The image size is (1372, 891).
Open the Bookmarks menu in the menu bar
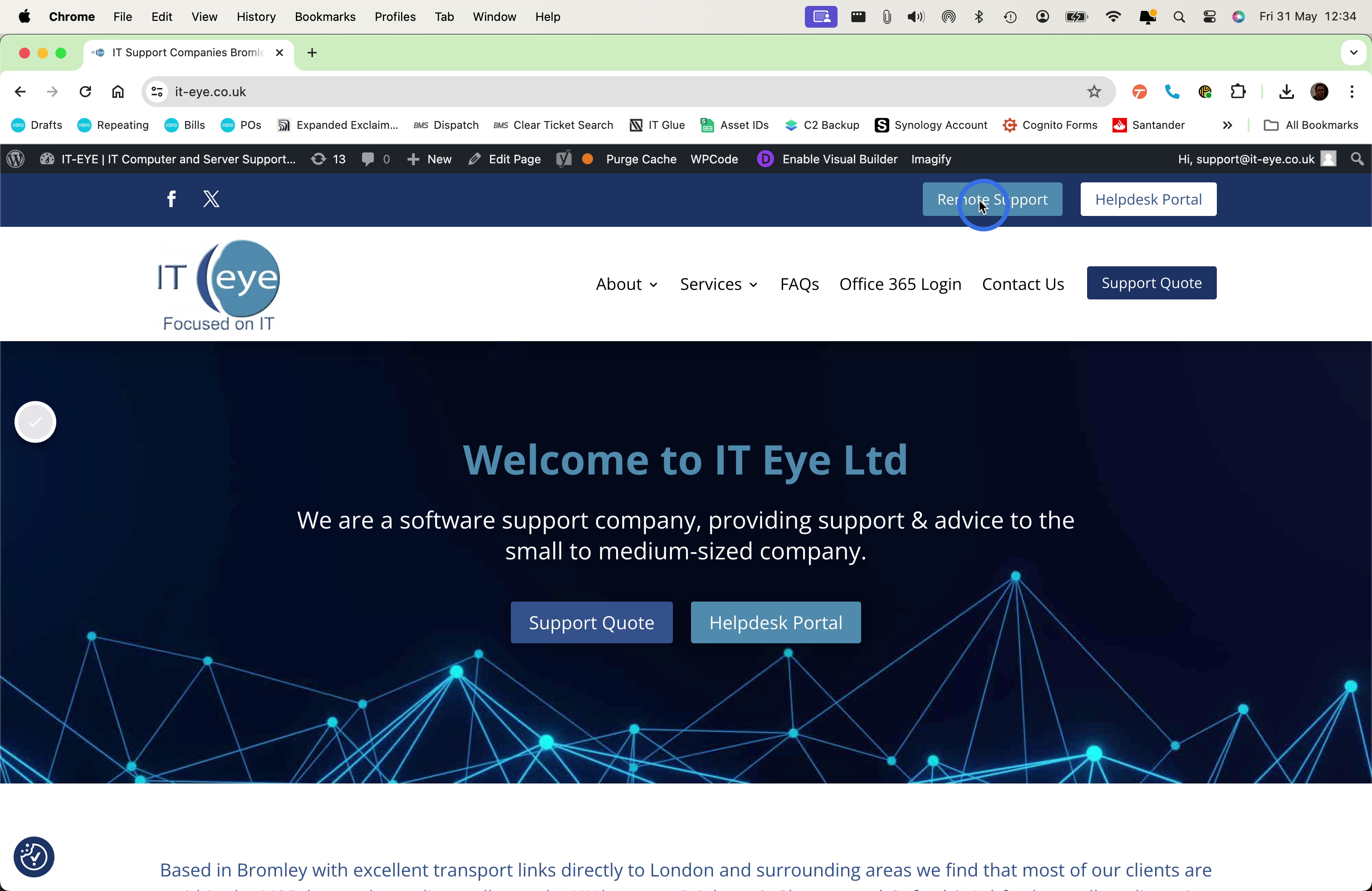coord(325,17)
